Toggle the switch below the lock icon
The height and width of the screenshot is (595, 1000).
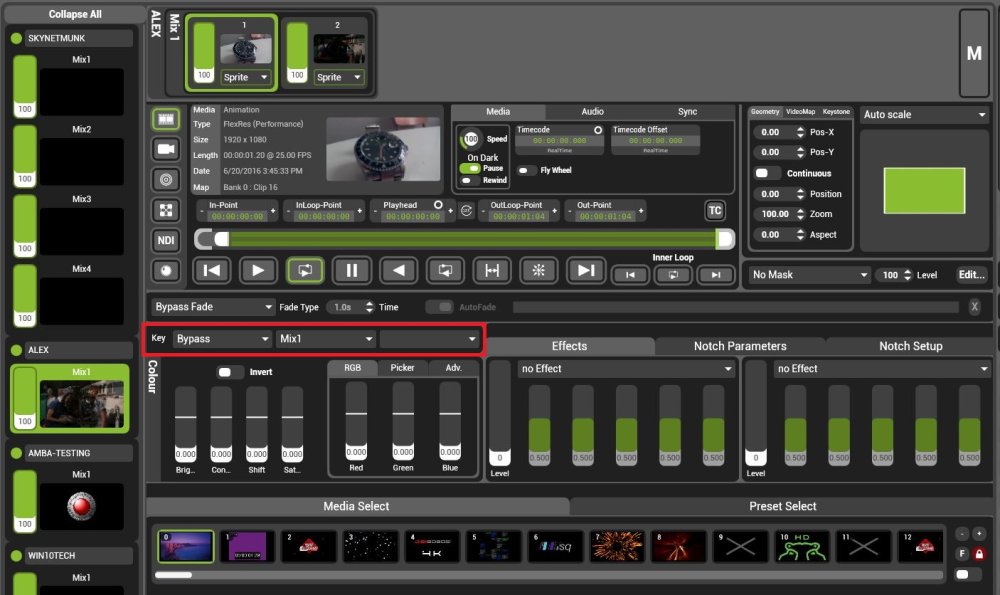click(967, 575)
